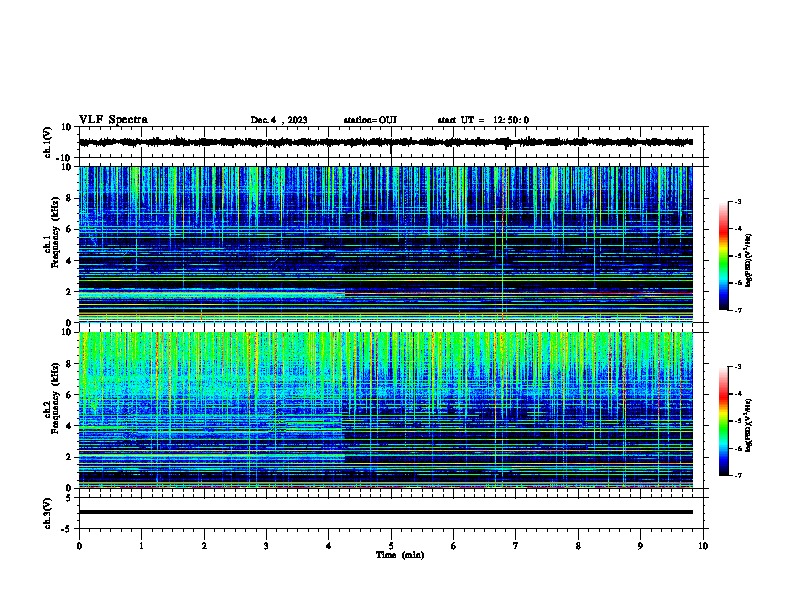The image size is (792, 612).
Task: Click the "9" tick on the time axis
Action: pyautogui.click(x=640, y=546)
